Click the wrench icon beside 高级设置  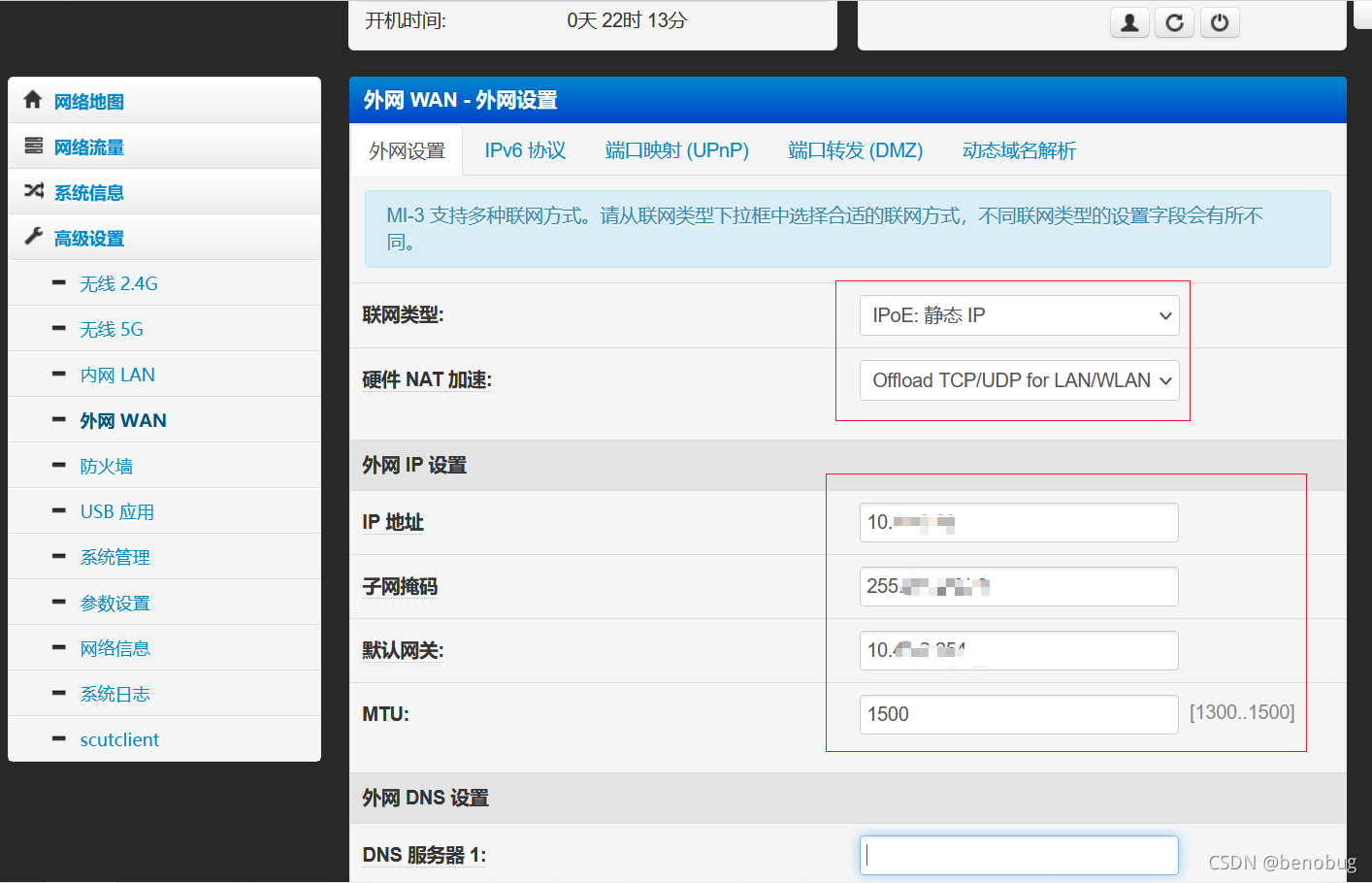coord(33,237)
